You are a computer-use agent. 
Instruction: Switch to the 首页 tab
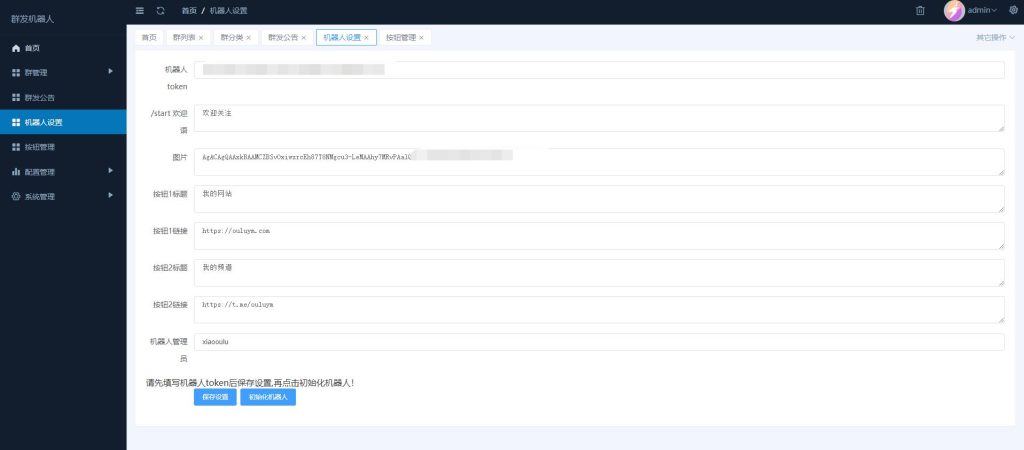coord(149,38)
